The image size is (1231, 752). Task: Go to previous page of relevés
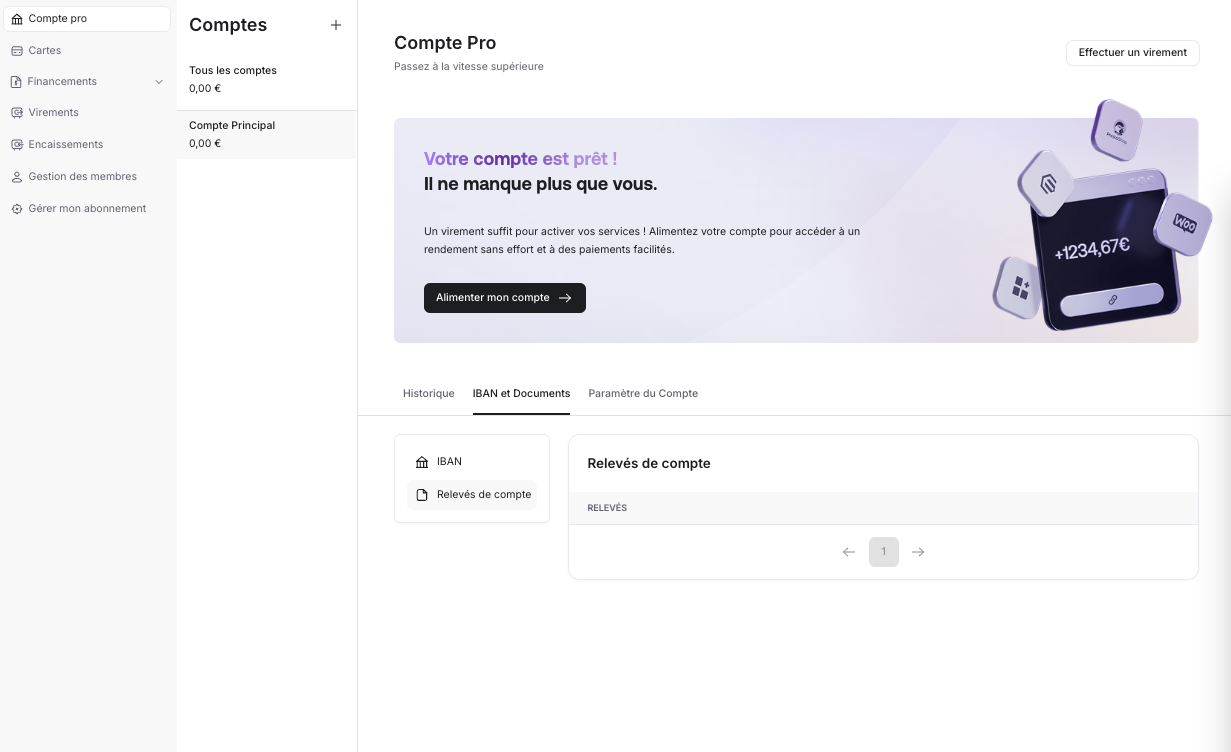pyautogui.click(x=849, y=552)
